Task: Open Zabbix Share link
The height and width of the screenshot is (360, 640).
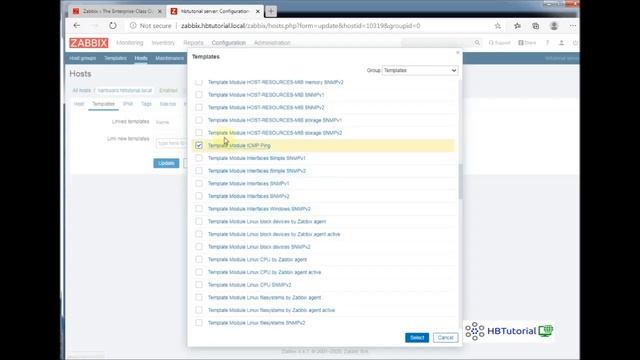Action: [527, 43]
